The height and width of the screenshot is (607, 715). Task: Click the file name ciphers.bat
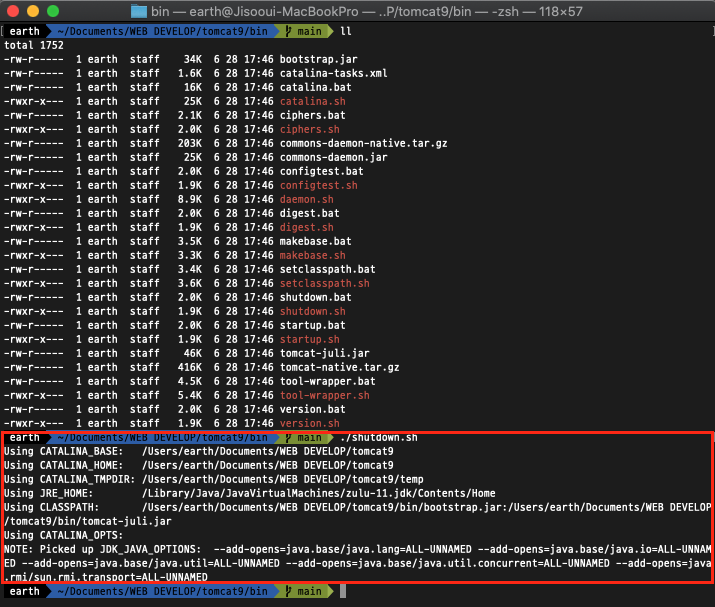coord(312,115)
